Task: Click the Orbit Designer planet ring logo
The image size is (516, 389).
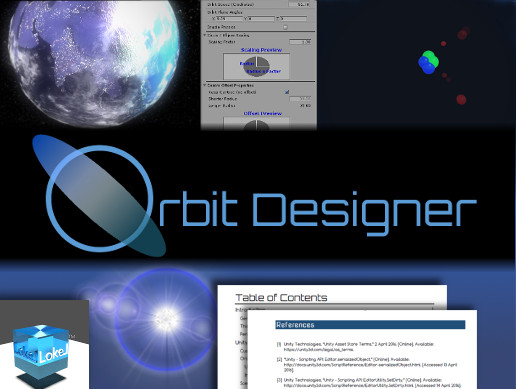Action: pos(99,197)
